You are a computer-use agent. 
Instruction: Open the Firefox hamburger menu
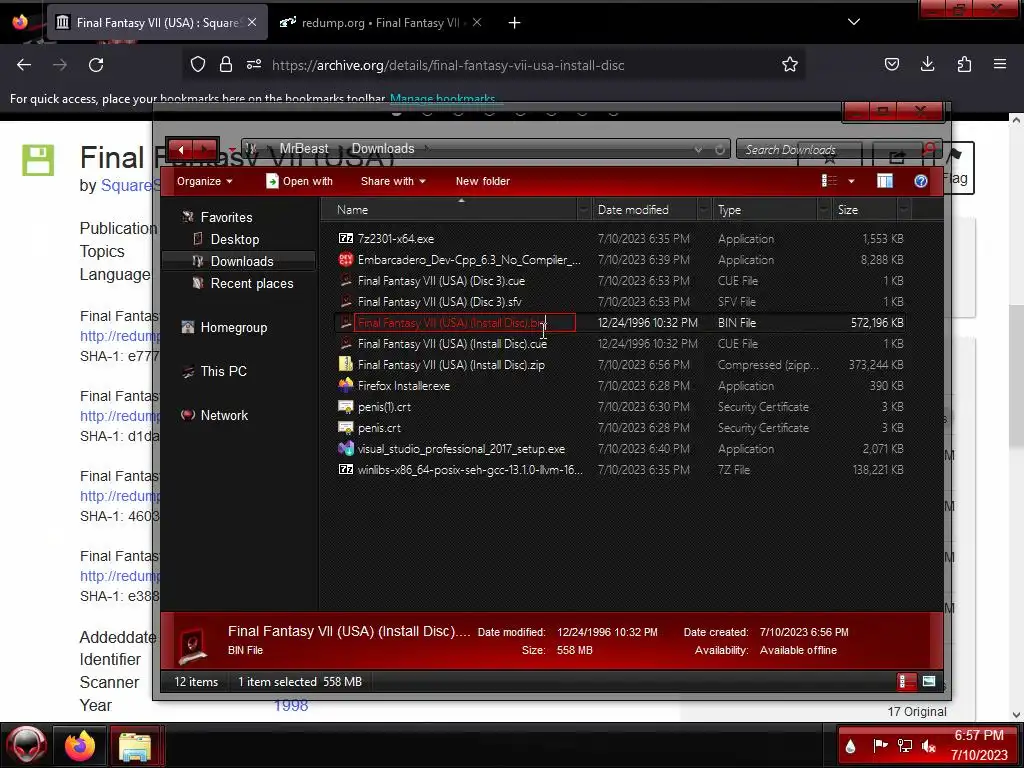pyautogui.click(x=1000, y=64)
